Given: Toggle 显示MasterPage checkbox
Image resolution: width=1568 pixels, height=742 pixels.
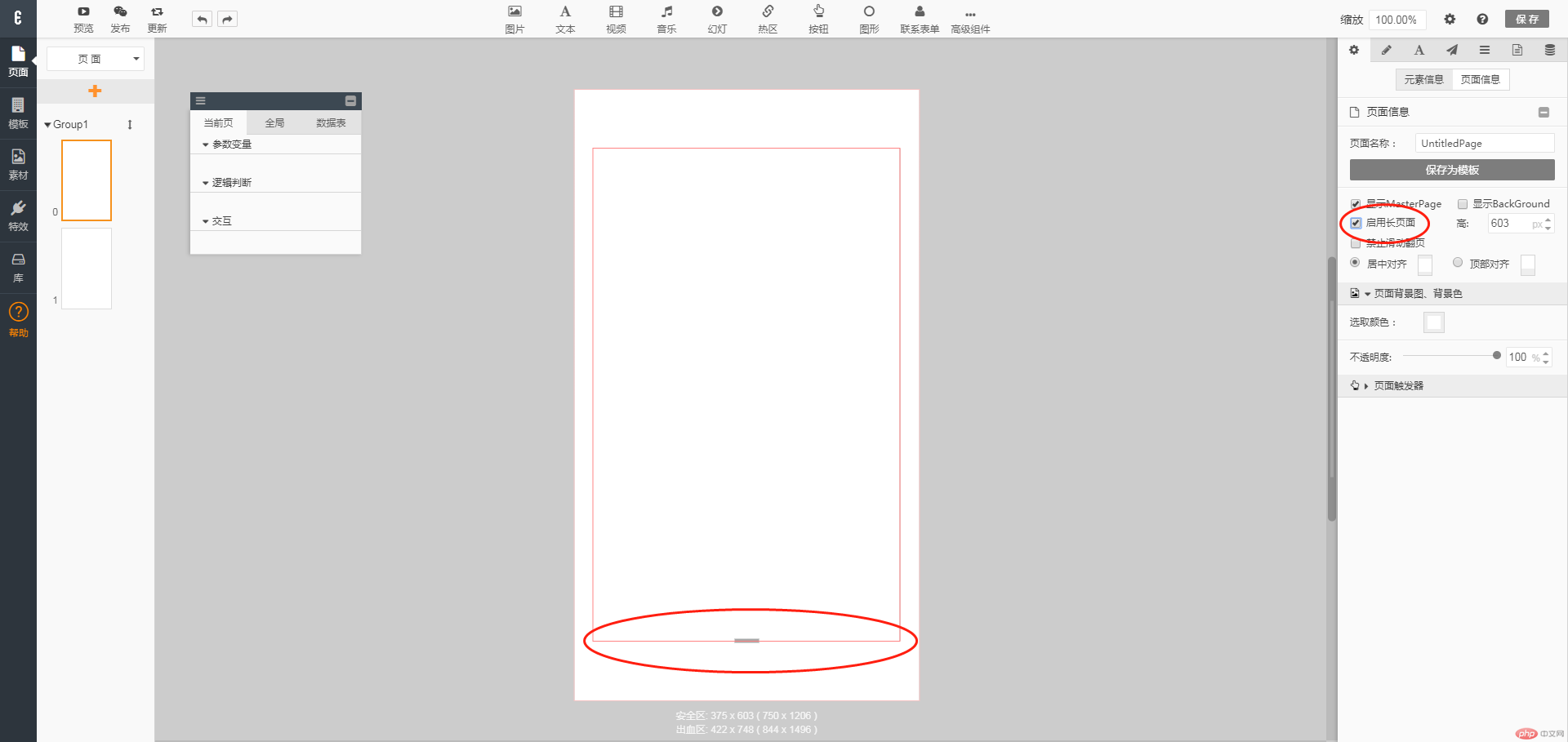Looking at the screenshot, I should pyautogui.click(x=1356, y=204).
